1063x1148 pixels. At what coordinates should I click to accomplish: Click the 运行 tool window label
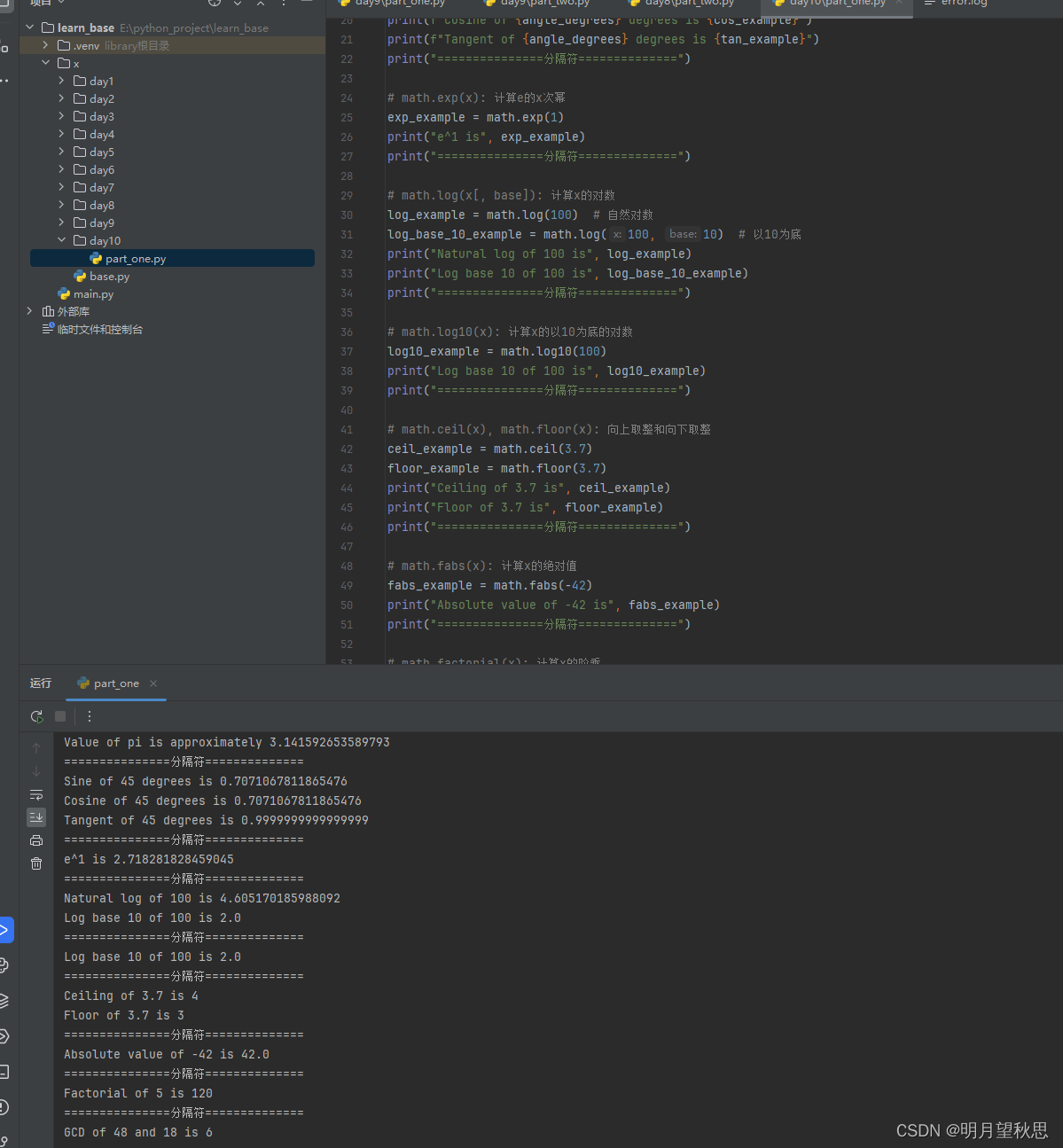(41, 683)
